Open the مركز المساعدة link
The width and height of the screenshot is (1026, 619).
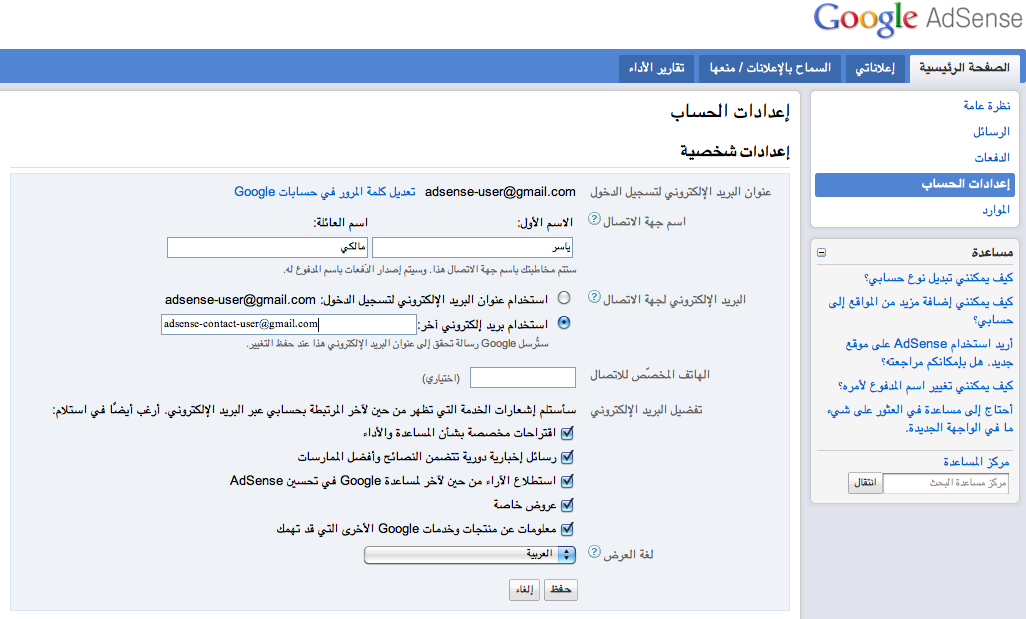pos(976,462)
